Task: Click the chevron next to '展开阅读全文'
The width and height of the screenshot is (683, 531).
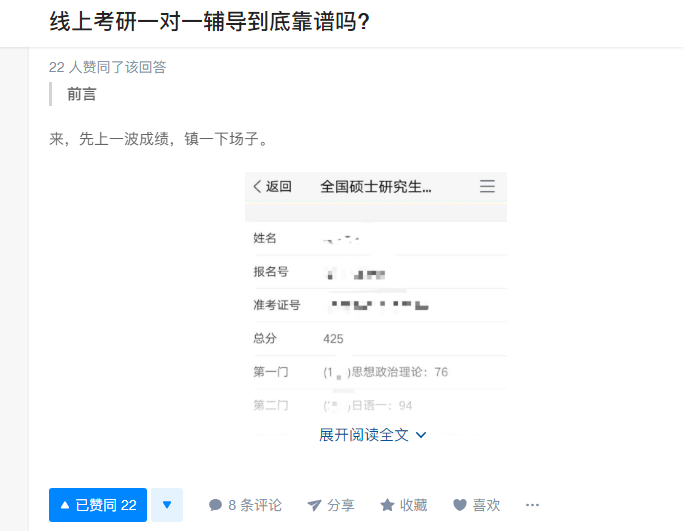Action: 421,435
